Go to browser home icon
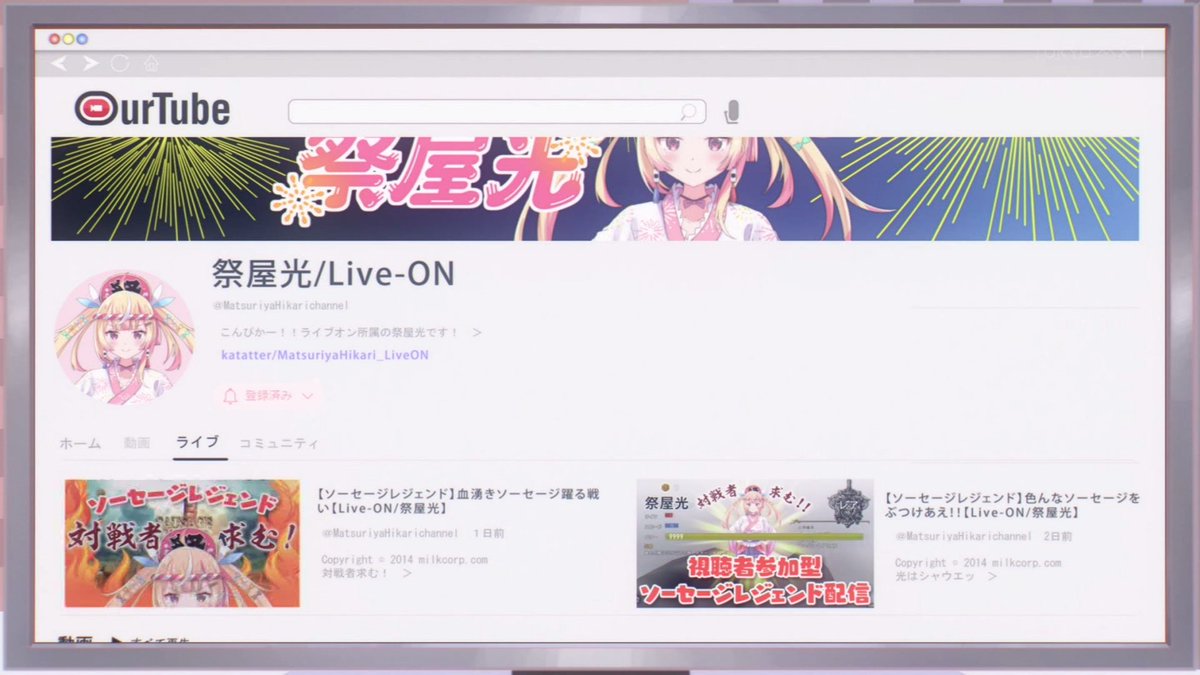Screen dimensions: 1200x675 tap(151, 64)
